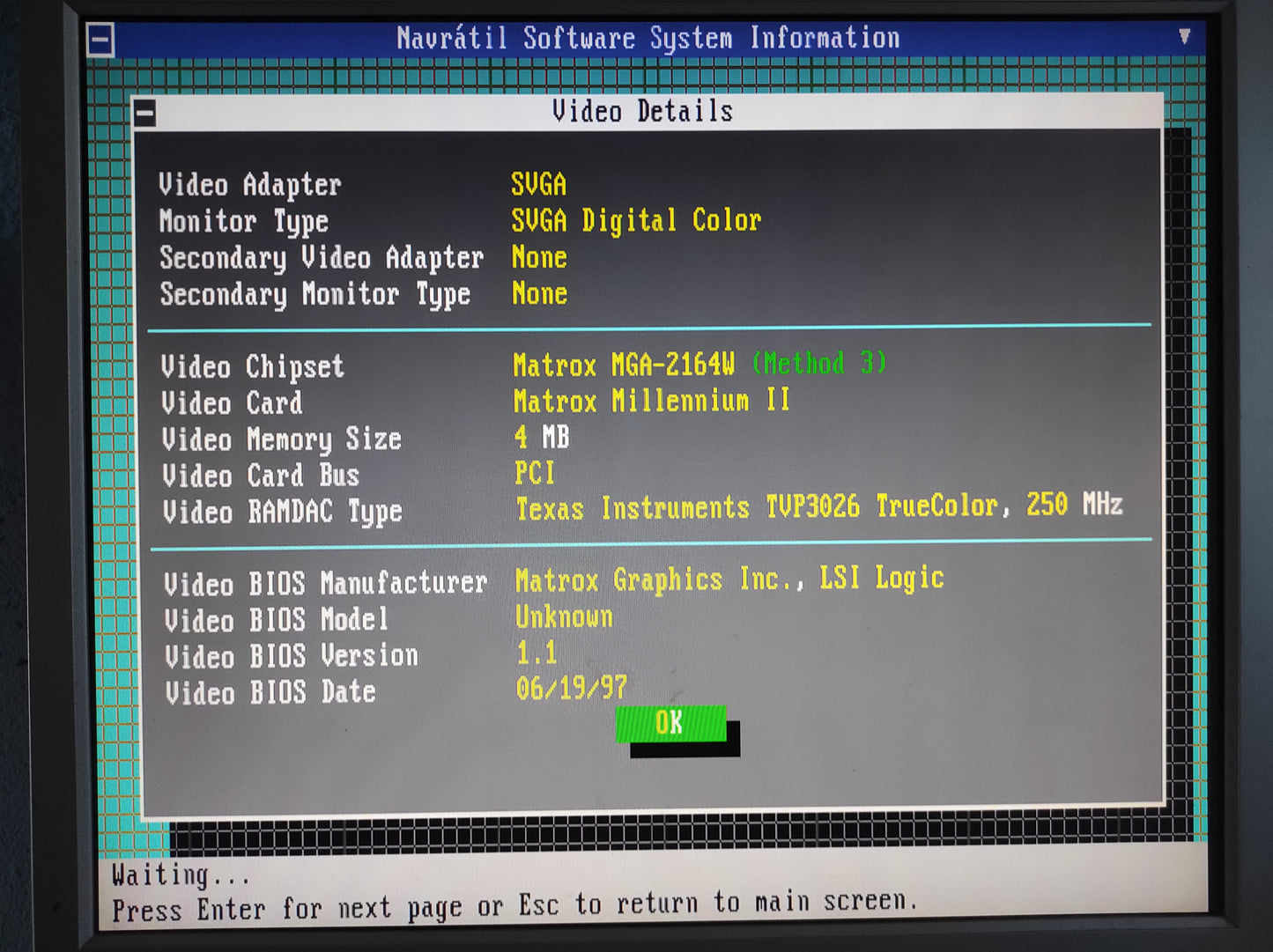Click the 'Video Chipset' label

253,367
